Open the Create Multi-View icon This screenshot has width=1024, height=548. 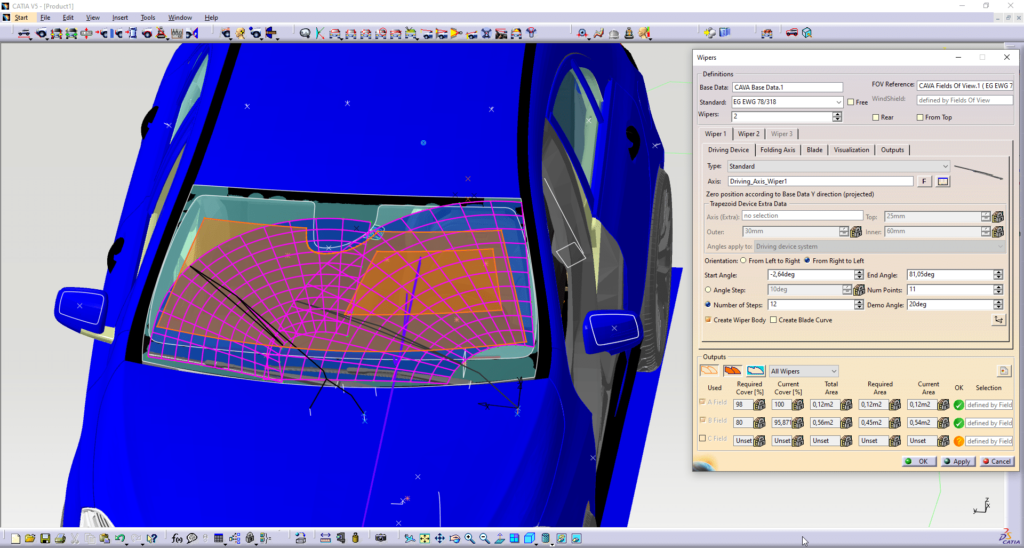click(515, 539)
